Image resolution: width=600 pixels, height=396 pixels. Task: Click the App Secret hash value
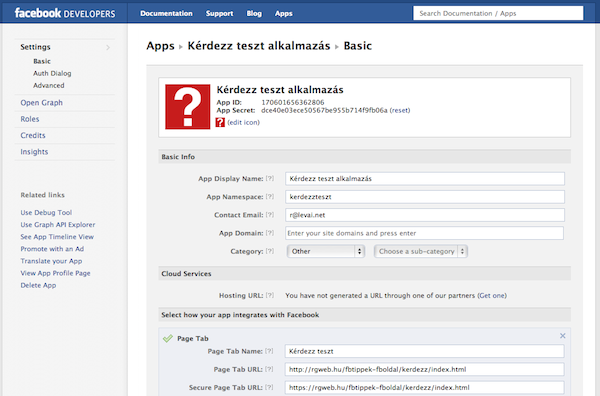point(324,110)
